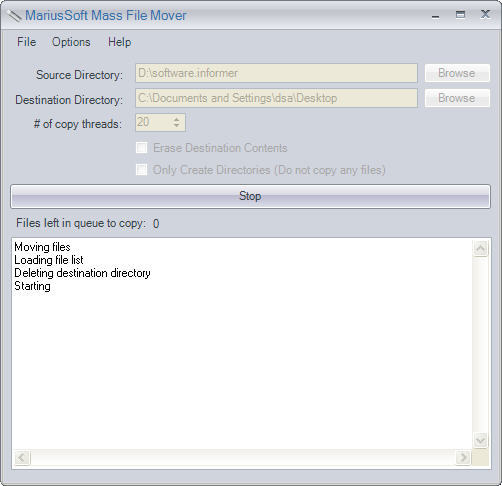Toggle Only Create Directories checkbox
Screen dimensions: 502x486
pyautogui.click(x=142, y=170)
